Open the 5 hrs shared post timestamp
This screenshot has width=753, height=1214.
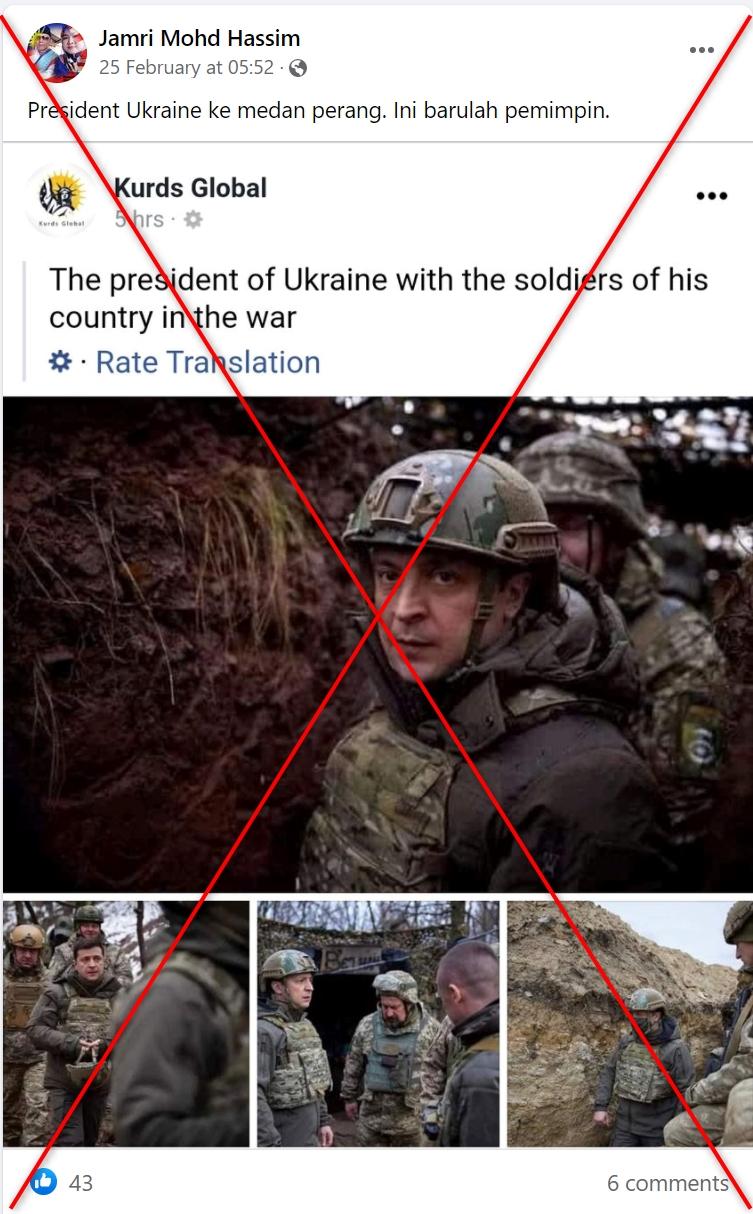point(139,219)
